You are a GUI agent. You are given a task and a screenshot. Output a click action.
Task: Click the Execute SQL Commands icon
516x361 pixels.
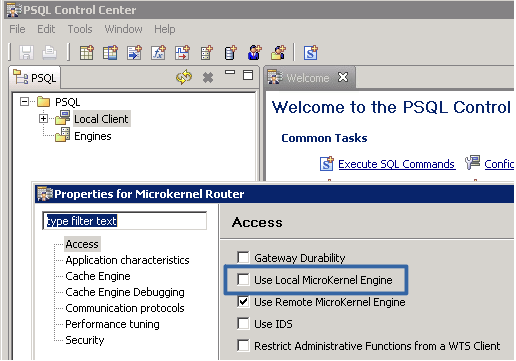coord(327,163)
